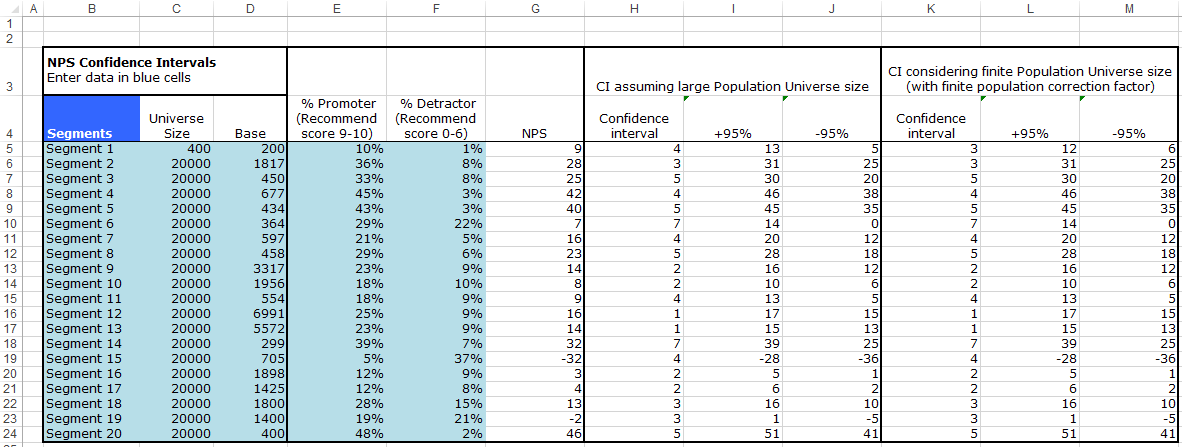Image resolution: width=1182 pixels, height=447 pixels.
Task: Select column header E
Action: 337,8
